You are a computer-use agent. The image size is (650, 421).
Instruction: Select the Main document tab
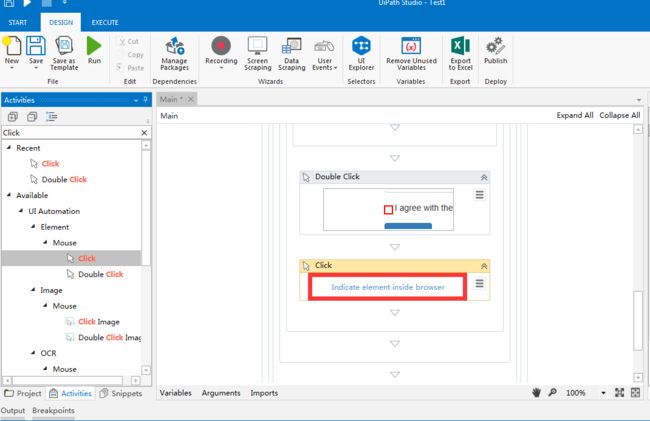[x=171, y=99]
